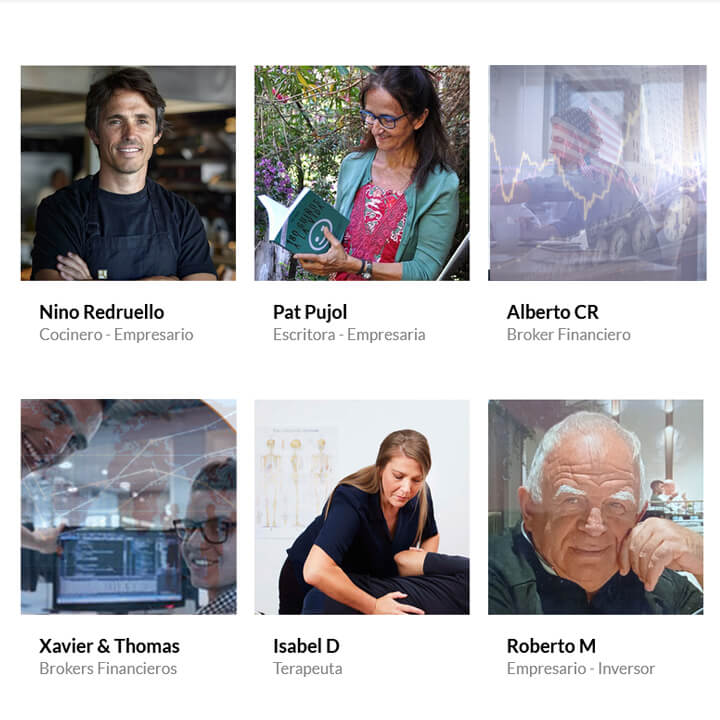Select the Empresario - Inversor subtitle
This screenshot has width=720, height=720.
point(580,669)
